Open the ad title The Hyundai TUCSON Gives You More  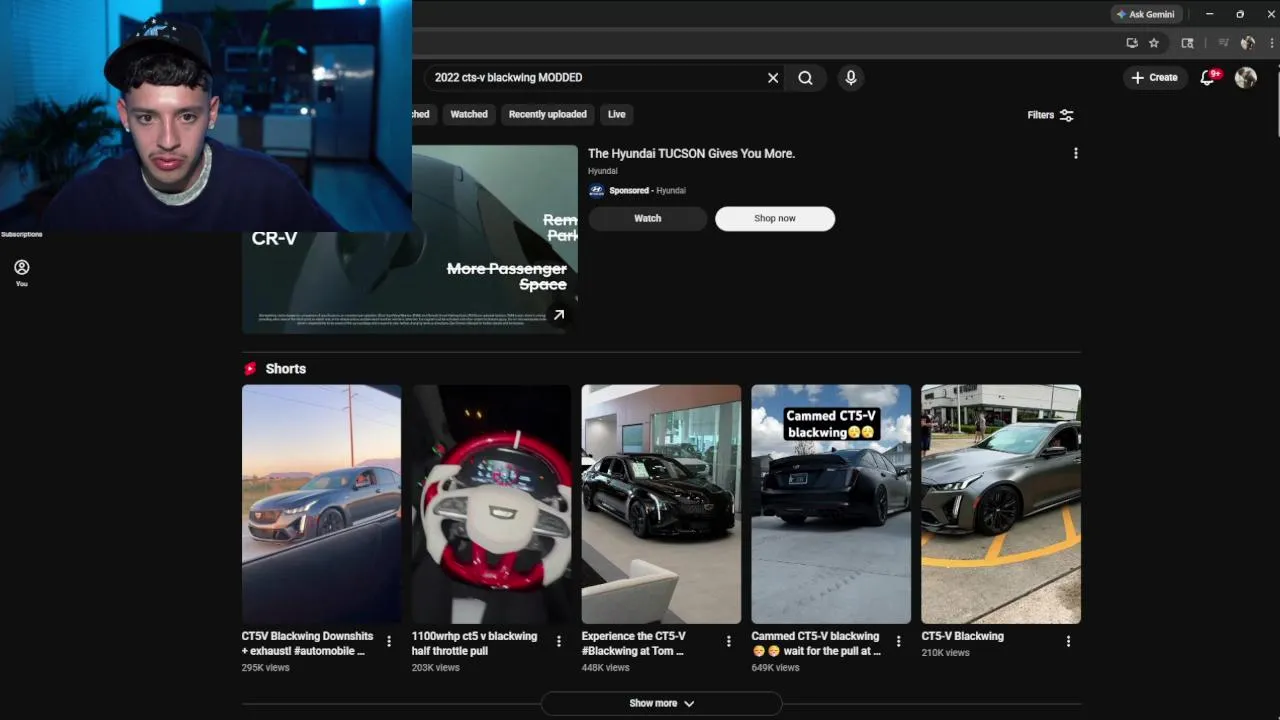(691, 154)
